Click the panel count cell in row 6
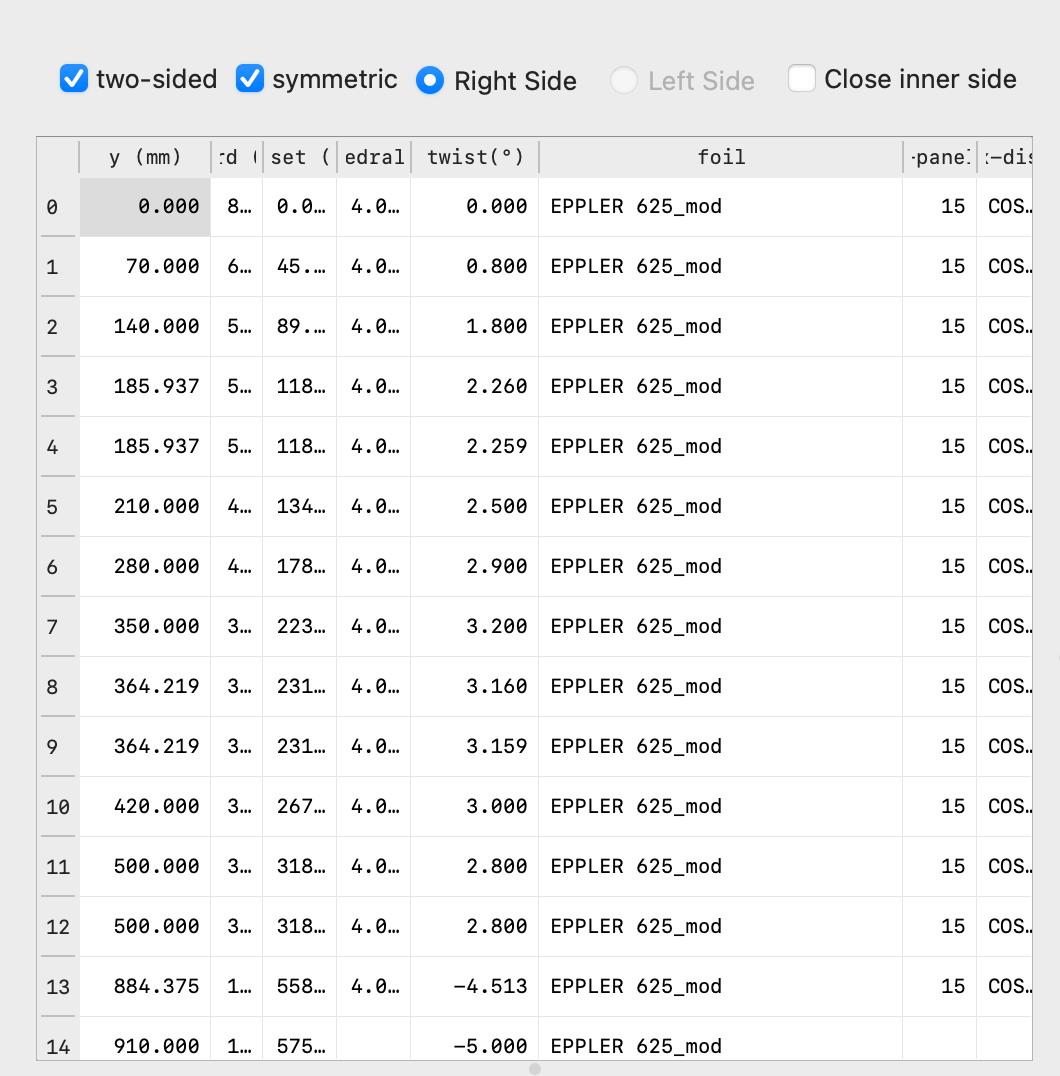Screen dimensions: 1060x1076 [x=939, y=567]
